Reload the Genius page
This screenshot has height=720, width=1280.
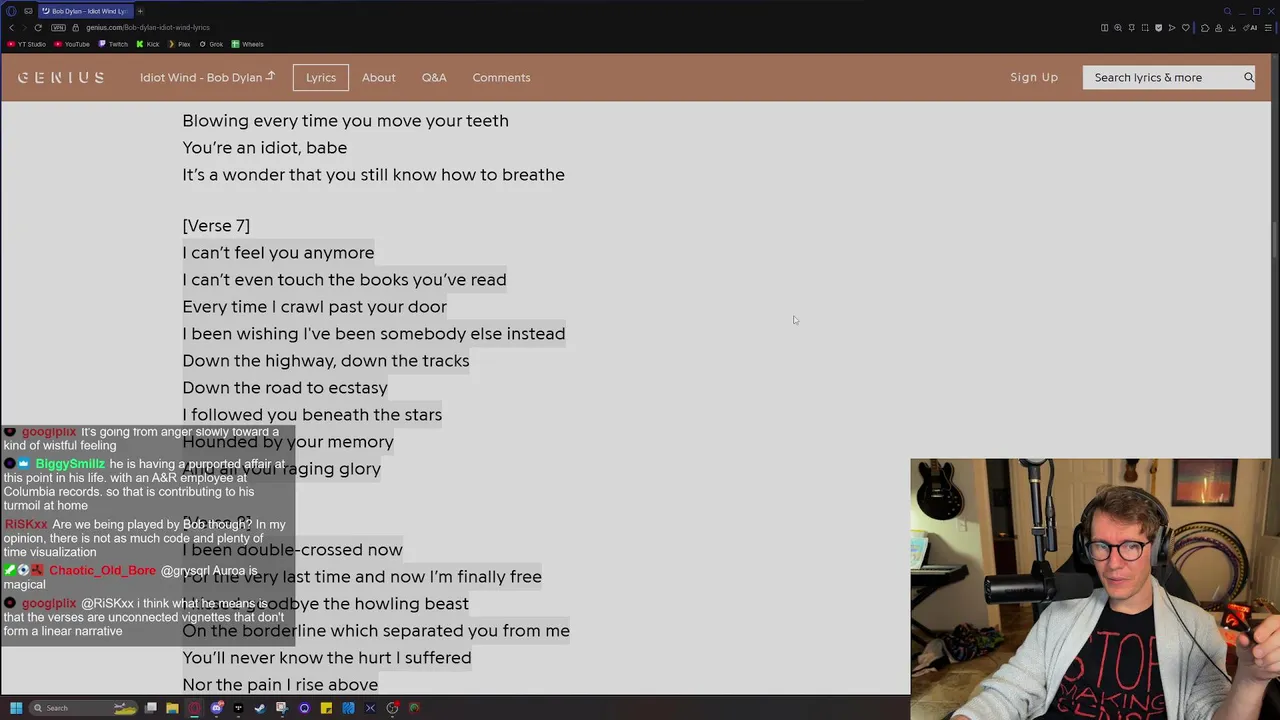38,27
